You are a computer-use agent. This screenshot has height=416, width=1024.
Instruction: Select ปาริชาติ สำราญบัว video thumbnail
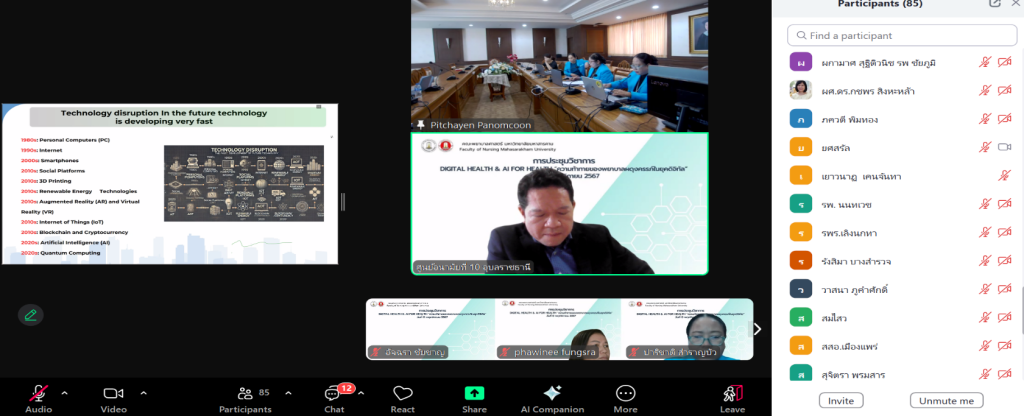coord(687,329)
